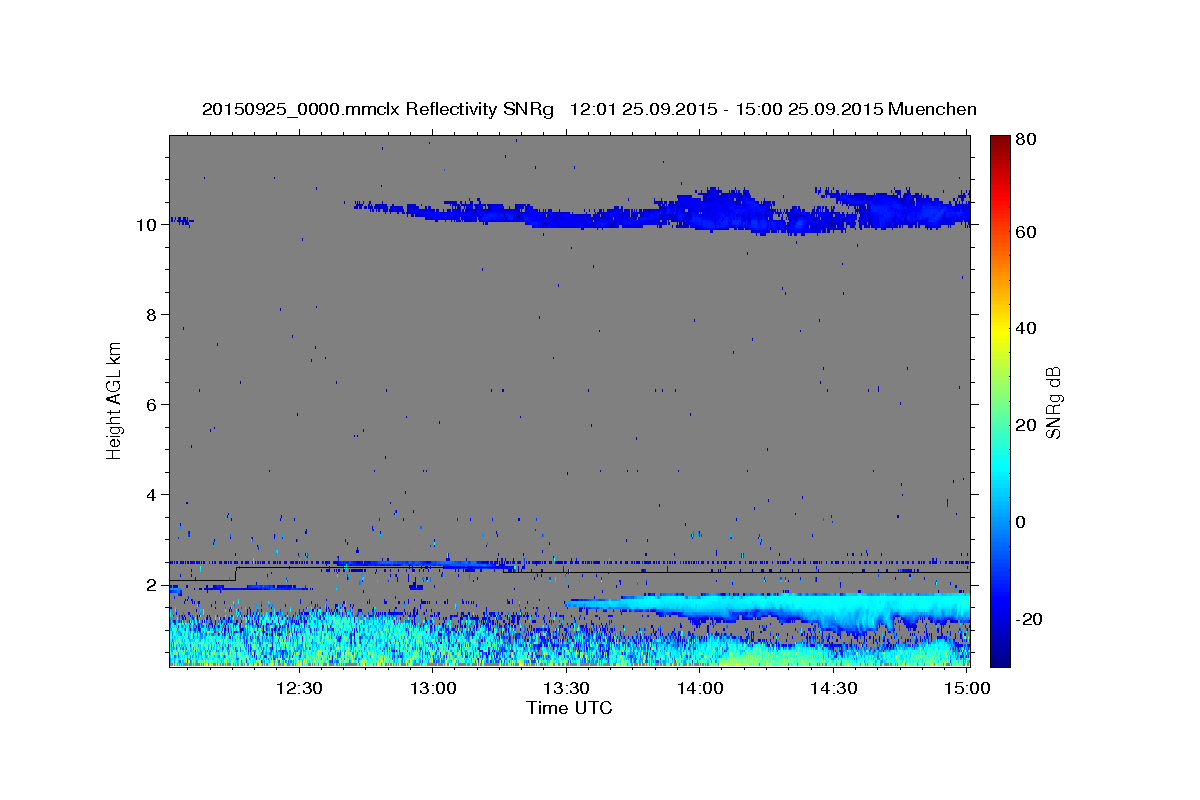Screen dimensions: 1200x800
Task: Click the 14:30 time tick label
Action: (833, 688)
